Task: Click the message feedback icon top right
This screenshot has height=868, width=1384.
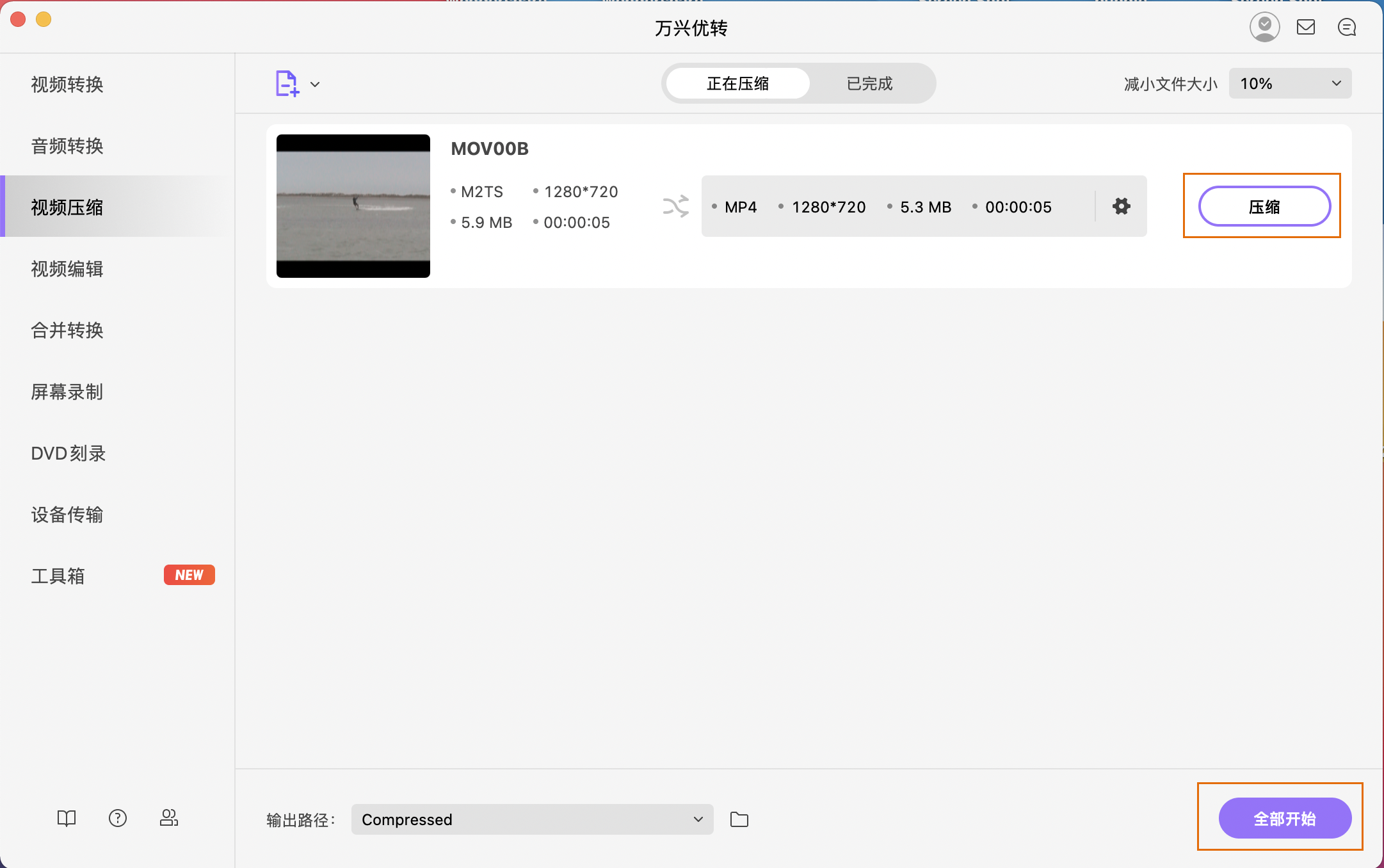Action: pos(1347,27)
